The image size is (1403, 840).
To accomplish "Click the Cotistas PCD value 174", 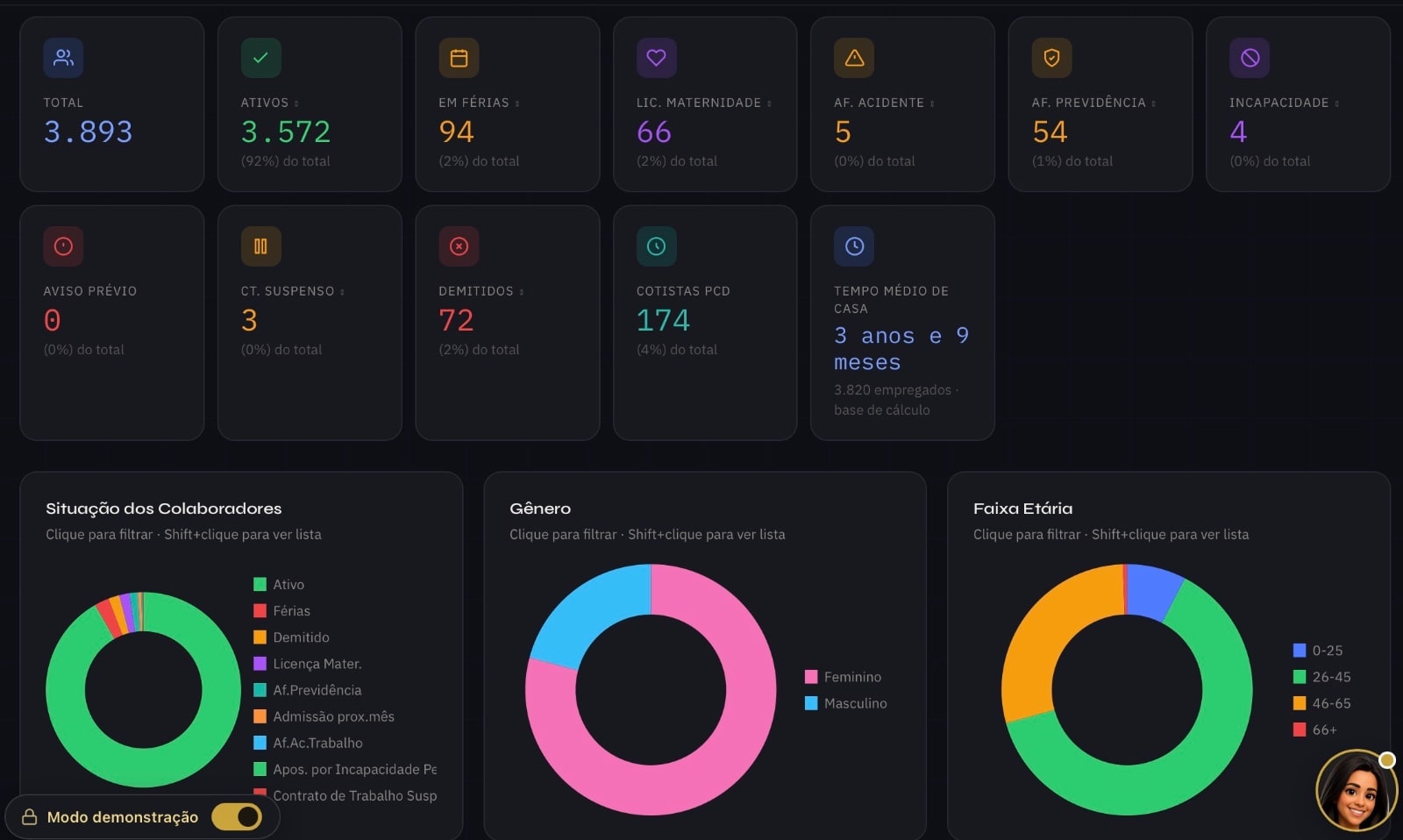I will tap(663, 320).
